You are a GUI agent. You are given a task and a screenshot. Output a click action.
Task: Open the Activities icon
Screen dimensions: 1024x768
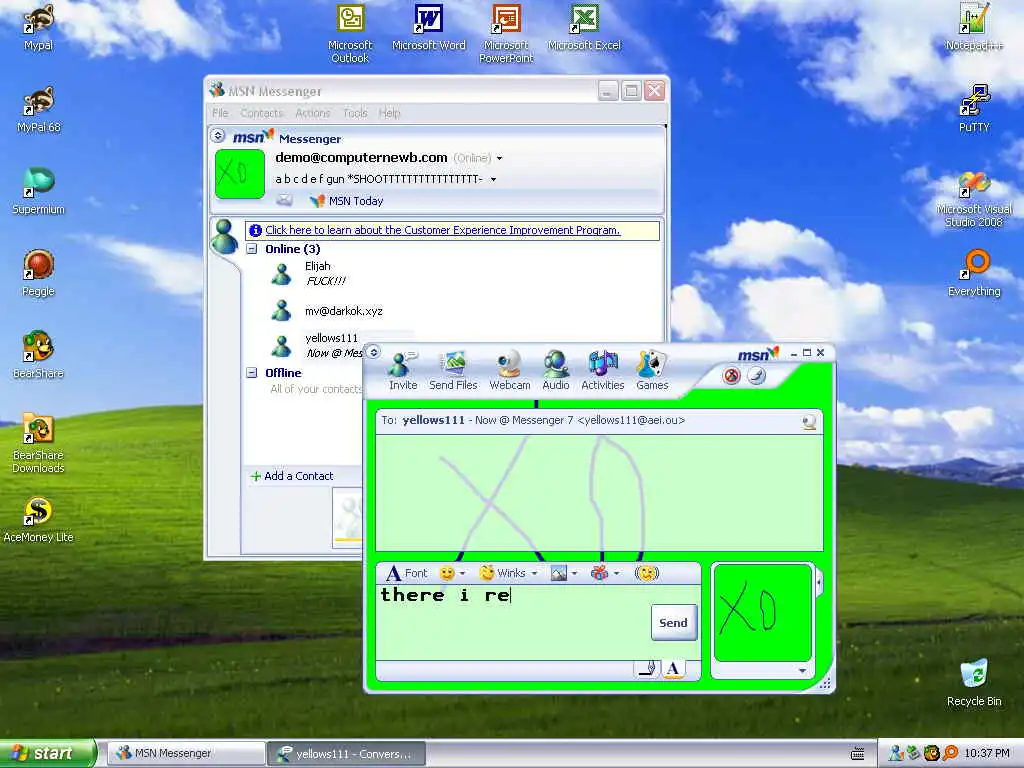point(603,371)
